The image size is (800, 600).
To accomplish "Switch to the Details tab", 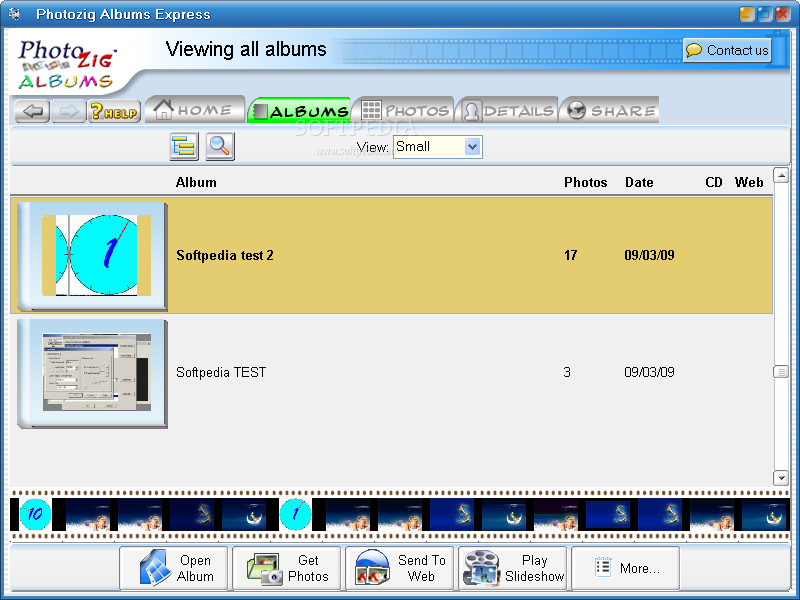I will click(508, 110).
